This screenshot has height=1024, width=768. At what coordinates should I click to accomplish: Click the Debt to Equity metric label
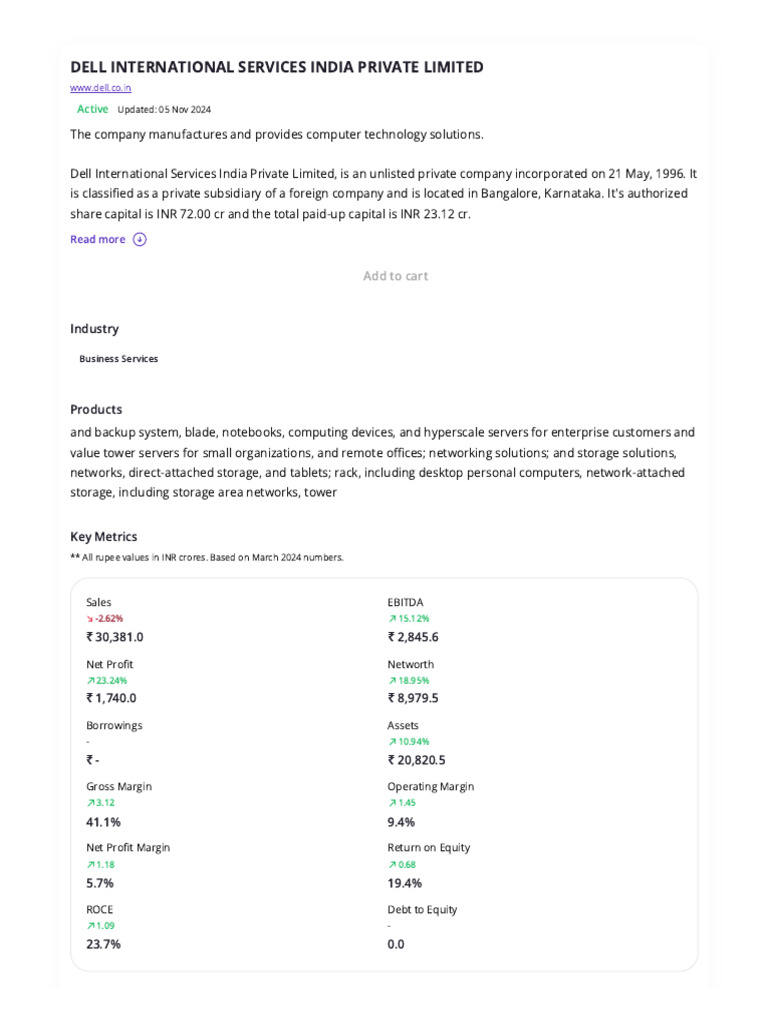coord(422,910)
